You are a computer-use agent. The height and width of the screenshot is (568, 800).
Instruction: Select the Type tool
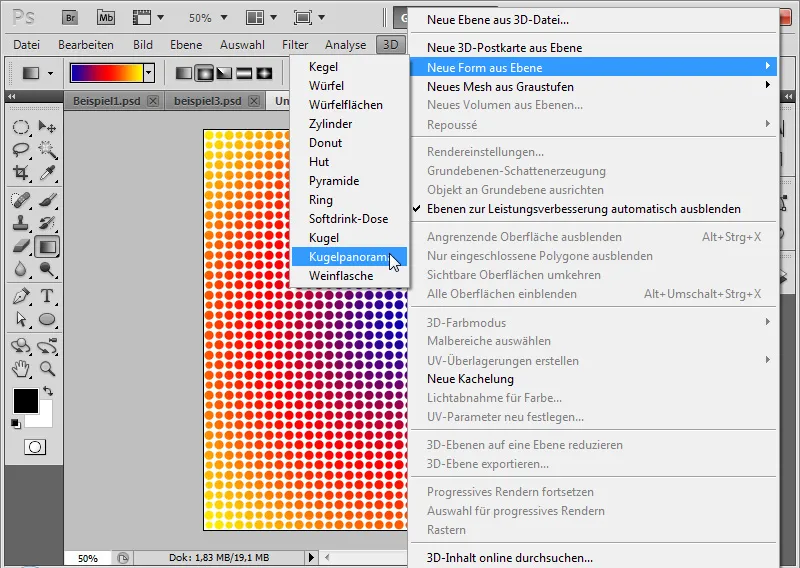coord(47,296)
